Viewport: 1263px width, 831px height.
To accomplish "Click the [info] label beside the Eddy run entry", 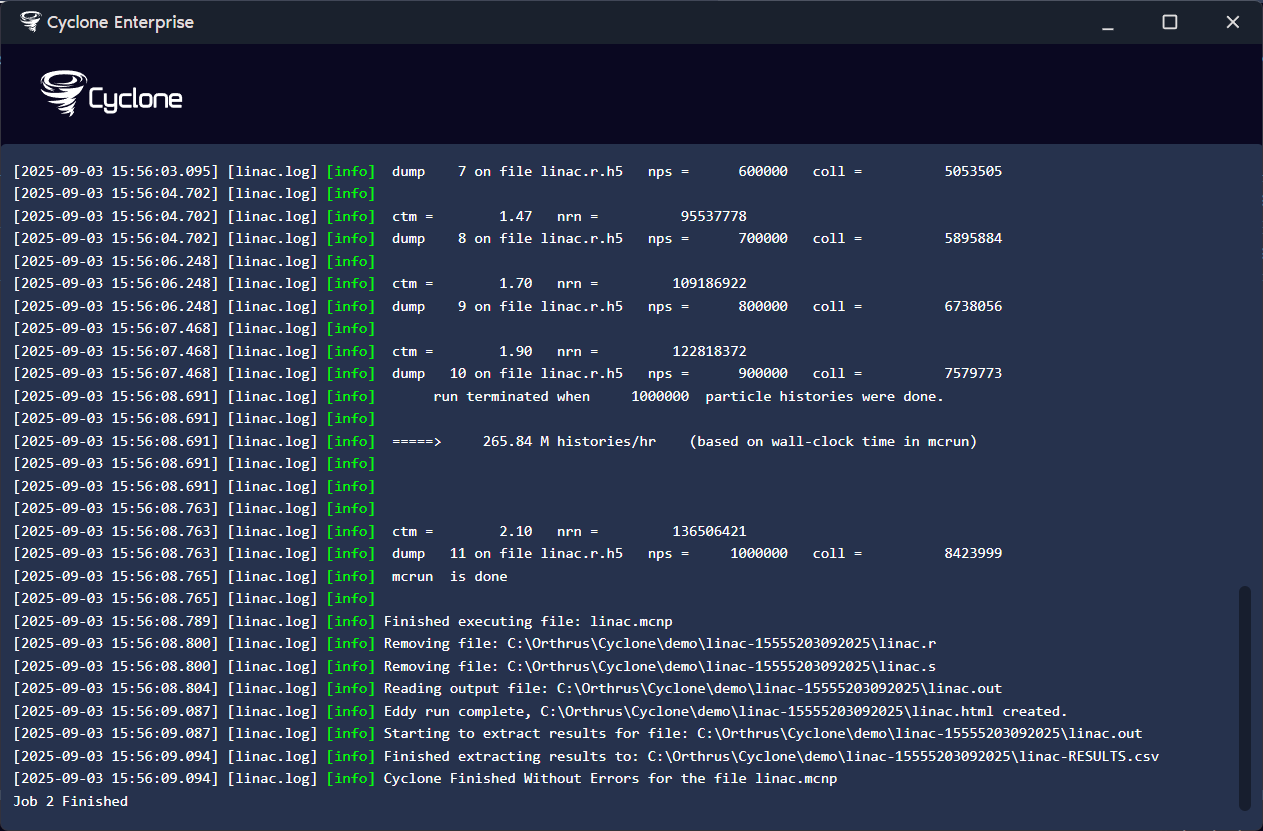I will [x=351, y=710].
